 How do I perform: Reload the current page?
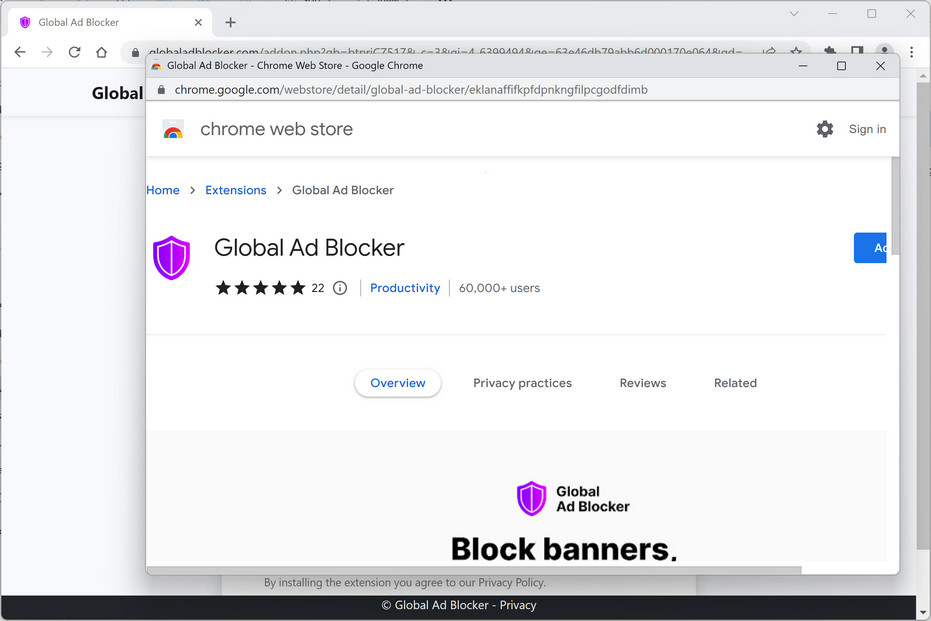coord(74,52)
